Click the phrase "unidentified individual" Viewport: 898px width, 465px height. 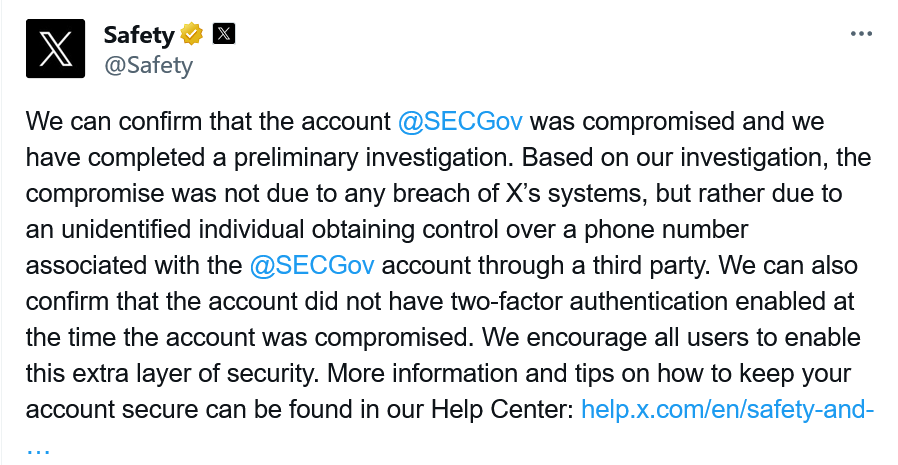[x=183, y=230]
